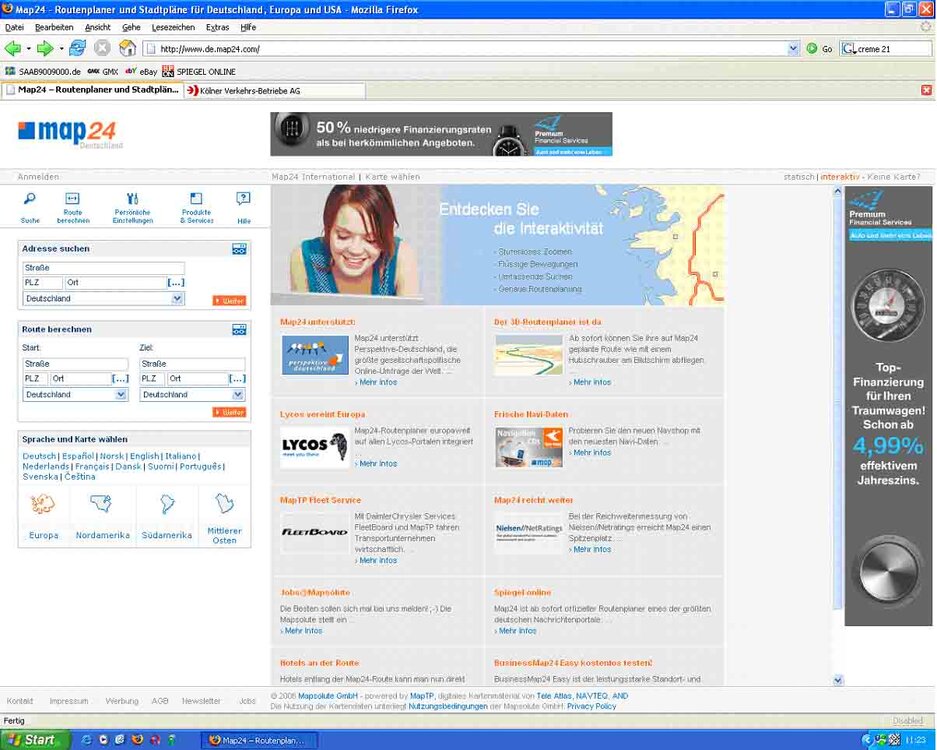Click the Anmelden link
The image size is (937, 750).
(x=38, y=177)
